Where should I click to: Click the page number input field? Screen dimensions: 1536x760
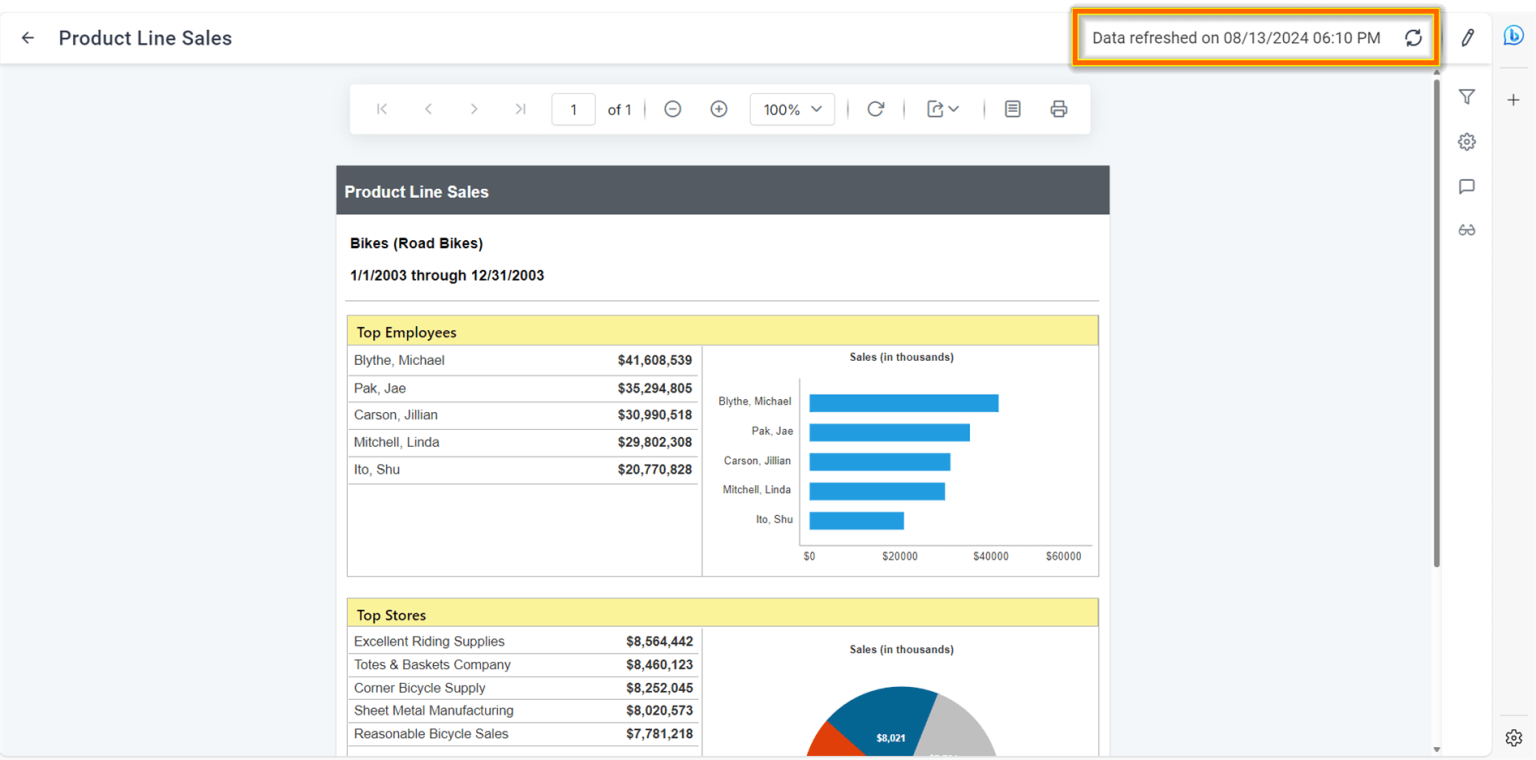click(x=573, y=109)
